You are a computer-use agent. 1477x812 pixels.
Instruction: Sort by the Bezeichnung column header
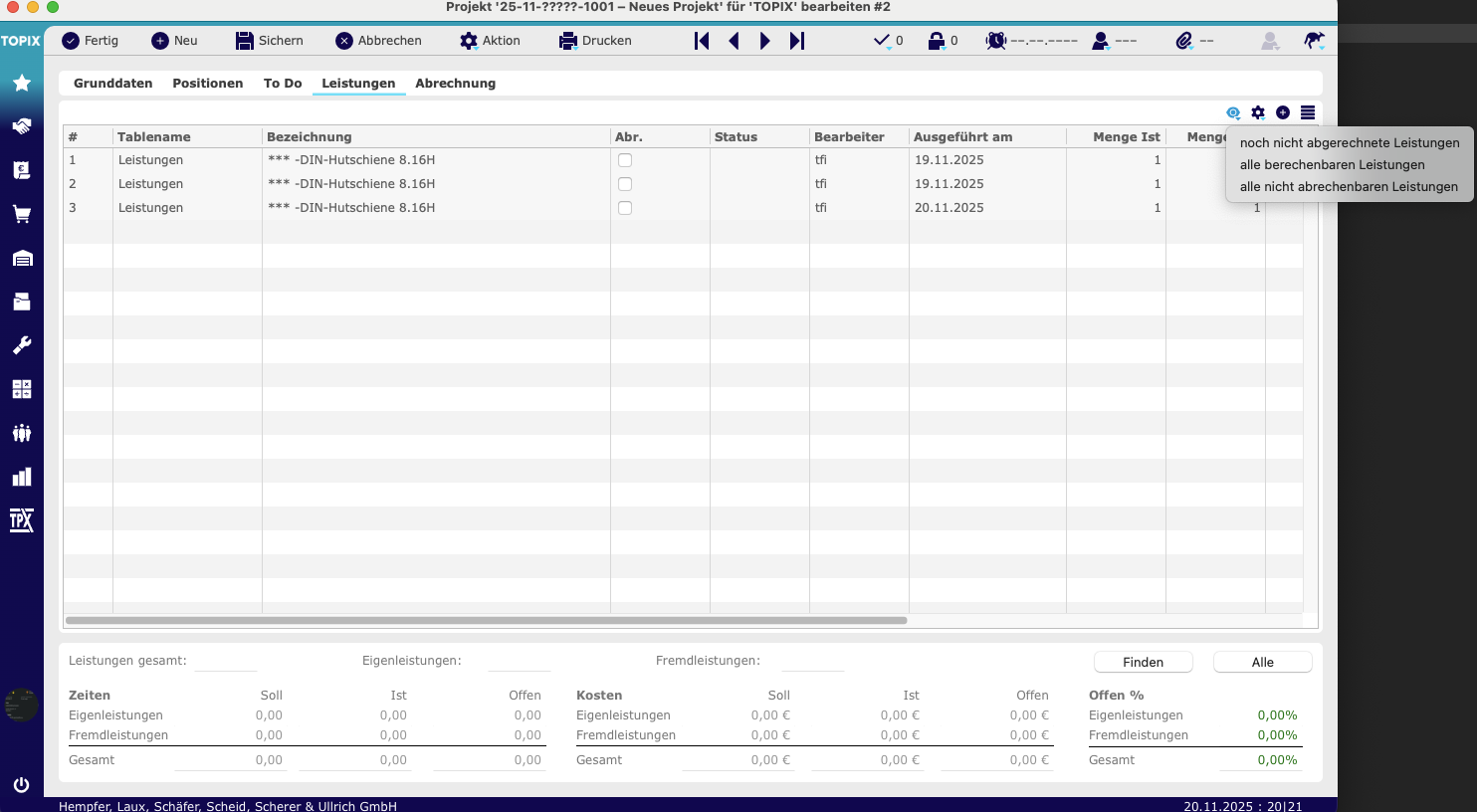point(436,137)
